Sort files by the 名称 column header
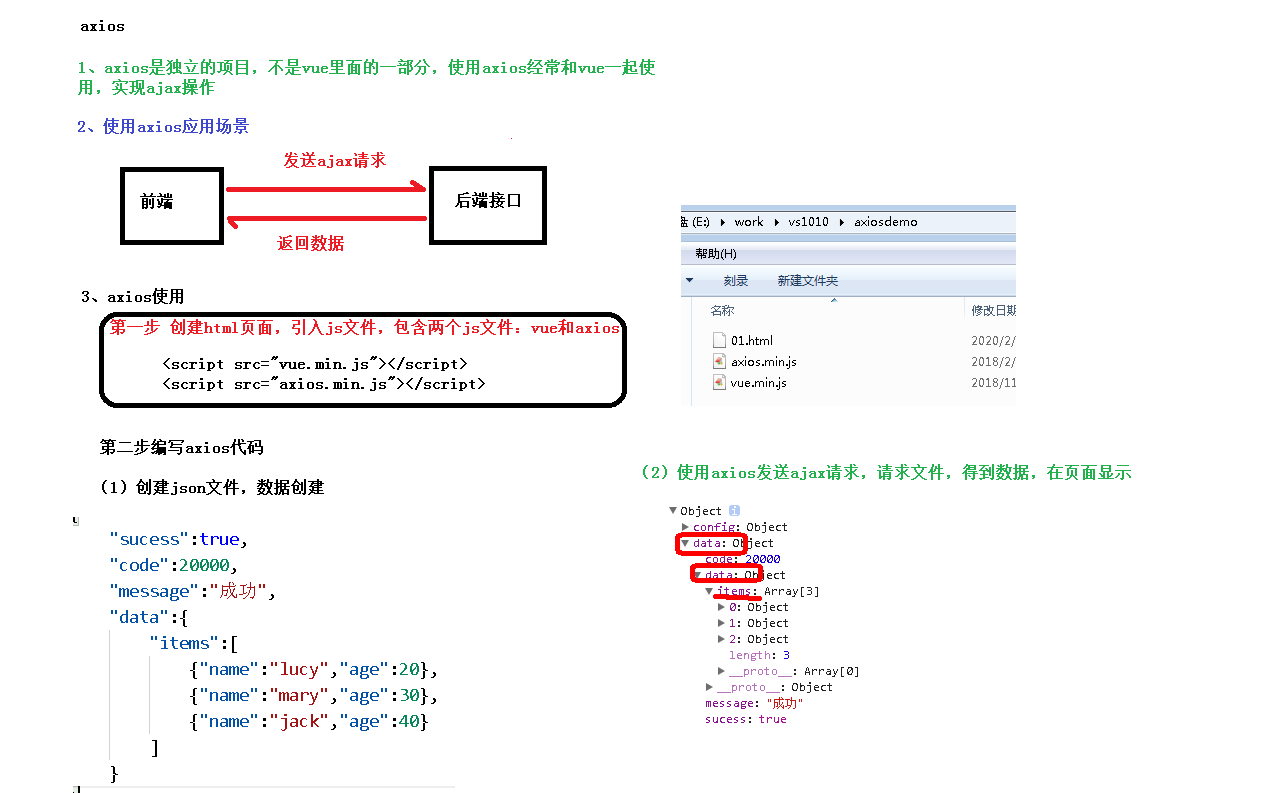Screen dimensions: 1288x793 722,311
